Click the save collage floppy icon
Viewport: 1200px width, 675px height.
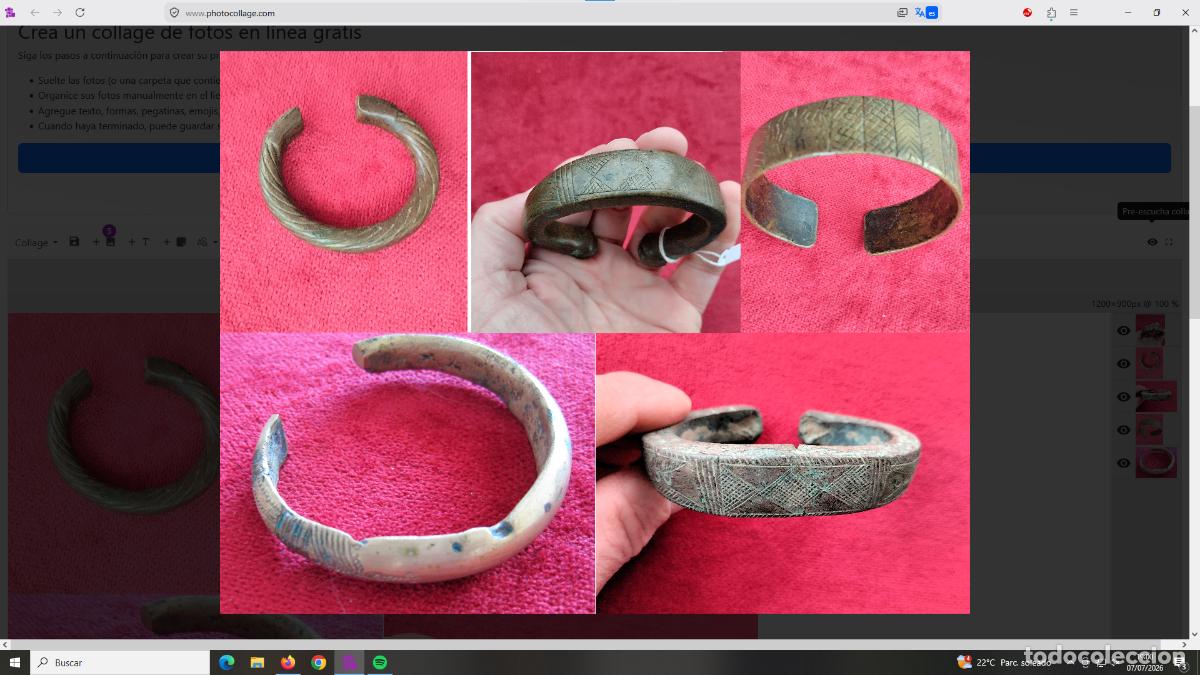tap(74, 242)
